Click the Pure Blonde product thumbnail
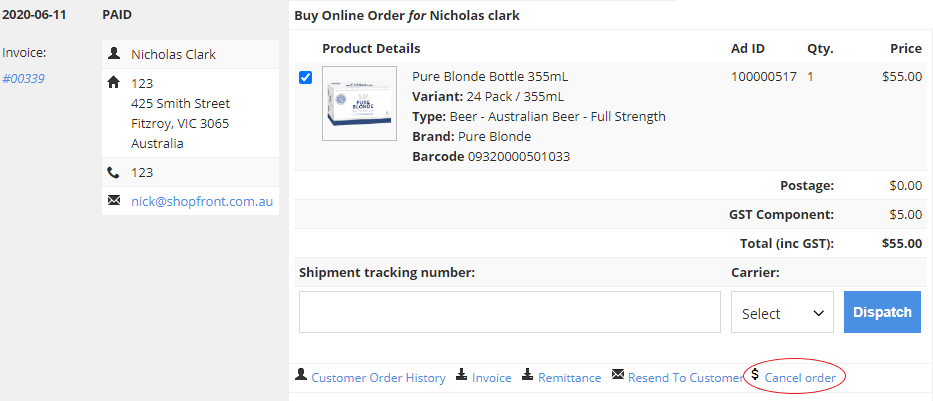Screen dimensions: 933x401 click(x=359, y=104)
